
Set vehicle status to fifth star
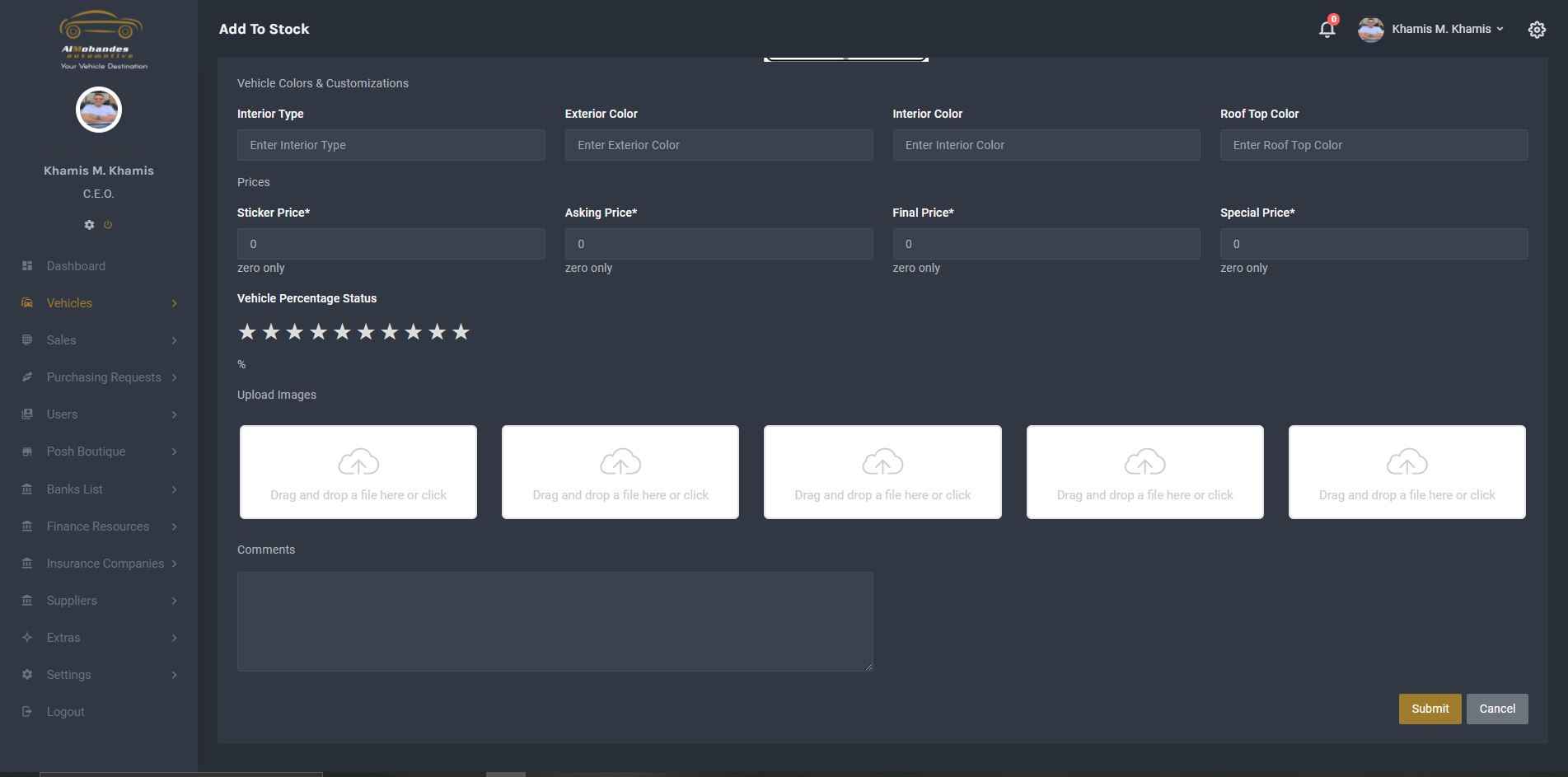tap(342, 332)
